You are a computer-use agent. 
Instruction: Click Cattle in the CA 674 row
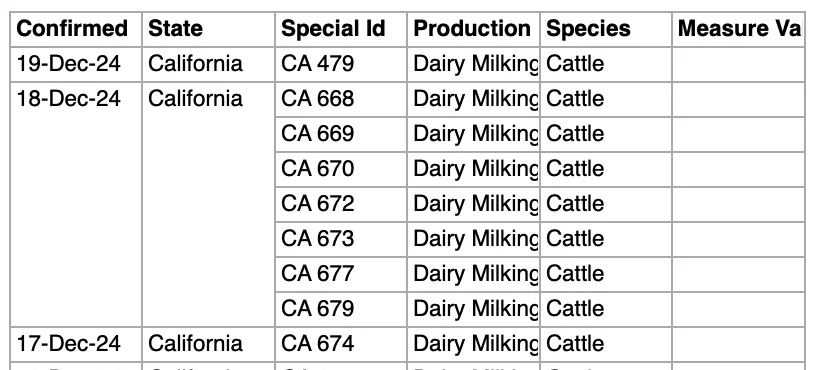click(x=575, y=344)
